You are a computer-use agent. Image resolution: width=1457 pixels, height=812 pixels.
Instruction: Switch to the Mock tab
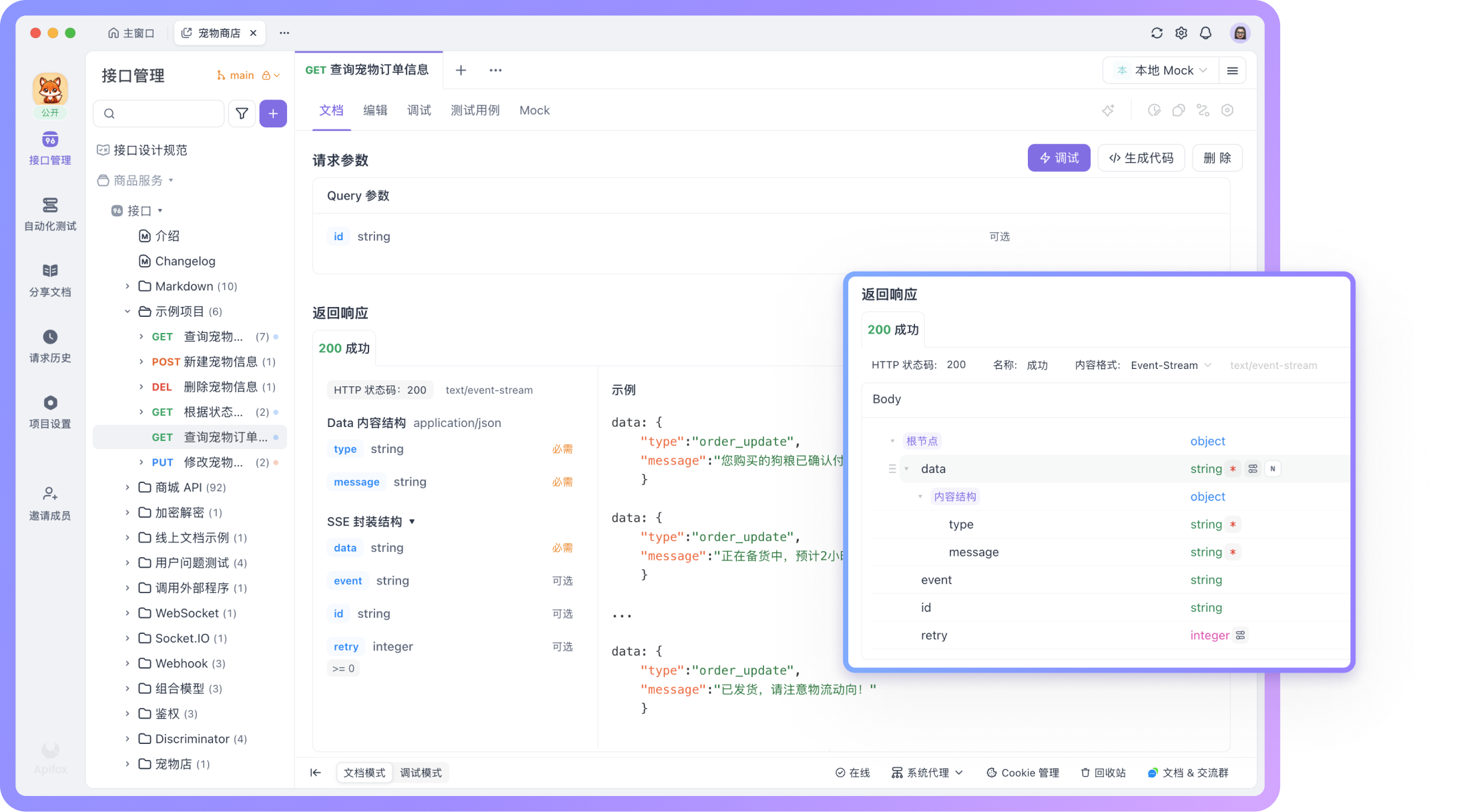[534, 110]
